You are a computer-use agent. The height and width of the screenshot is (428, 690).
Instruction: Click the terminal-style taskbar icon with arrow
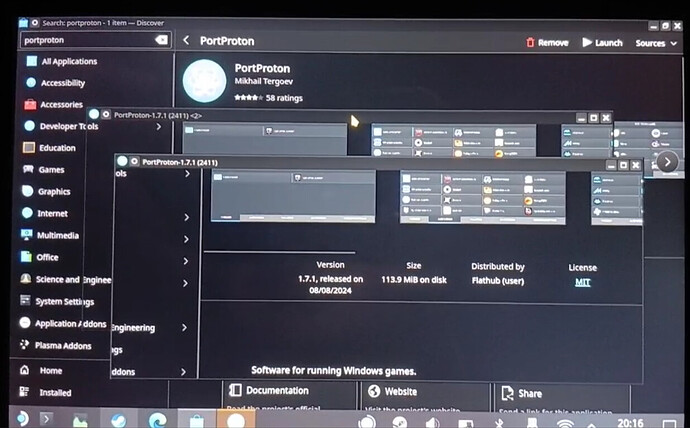46,419
